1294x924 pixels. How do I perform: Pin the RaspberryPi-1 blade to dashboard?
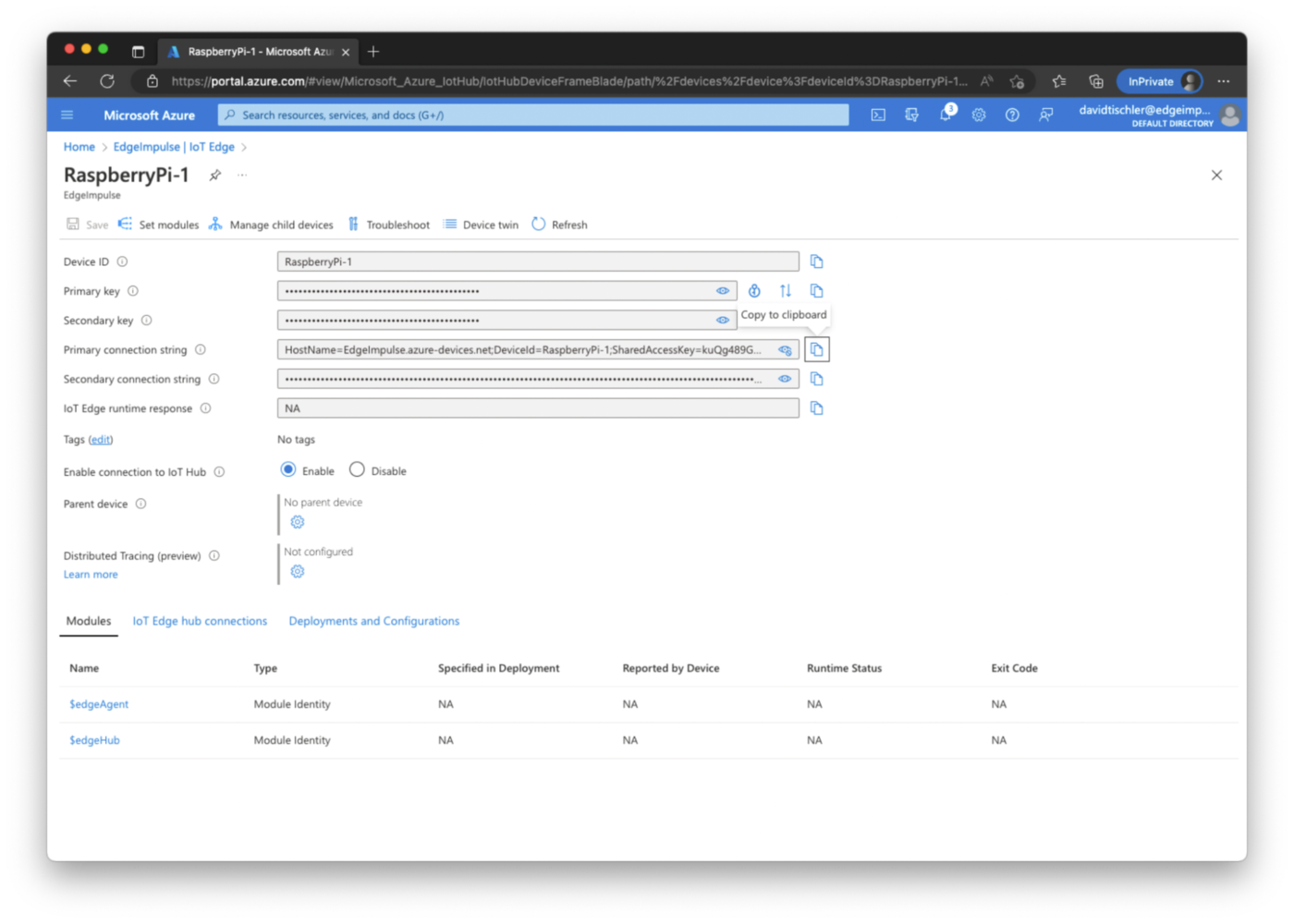(x=215, y=175)
